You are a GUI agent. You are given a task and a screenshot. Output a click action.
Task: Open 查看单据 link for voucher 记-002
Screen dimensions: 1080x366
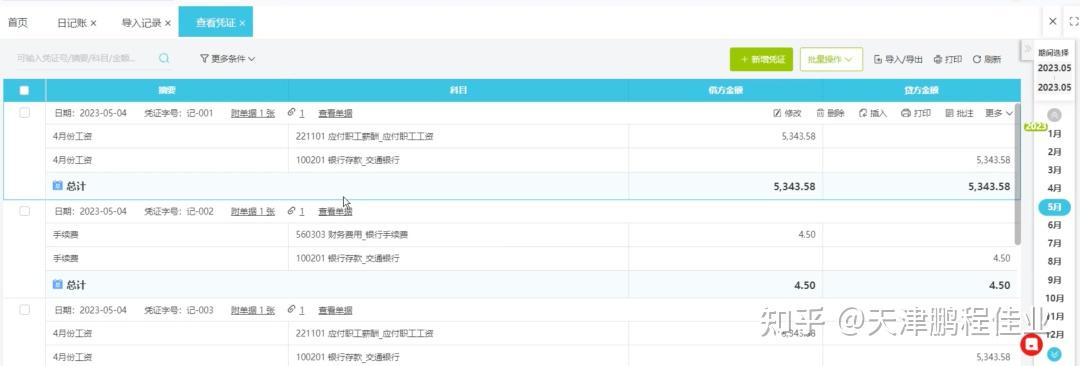coord(335,212)
